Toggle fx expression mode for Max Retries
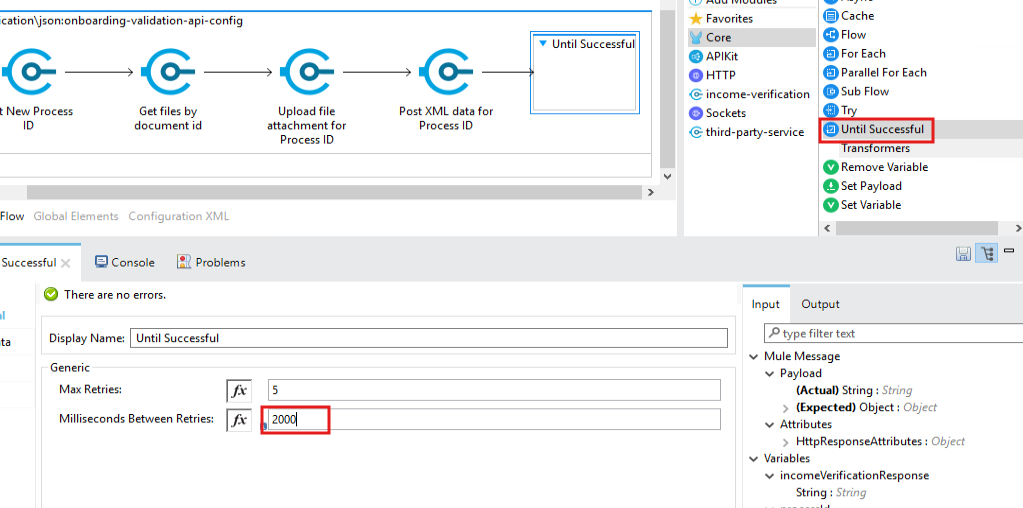1023x508 pixels. [239, 391]
